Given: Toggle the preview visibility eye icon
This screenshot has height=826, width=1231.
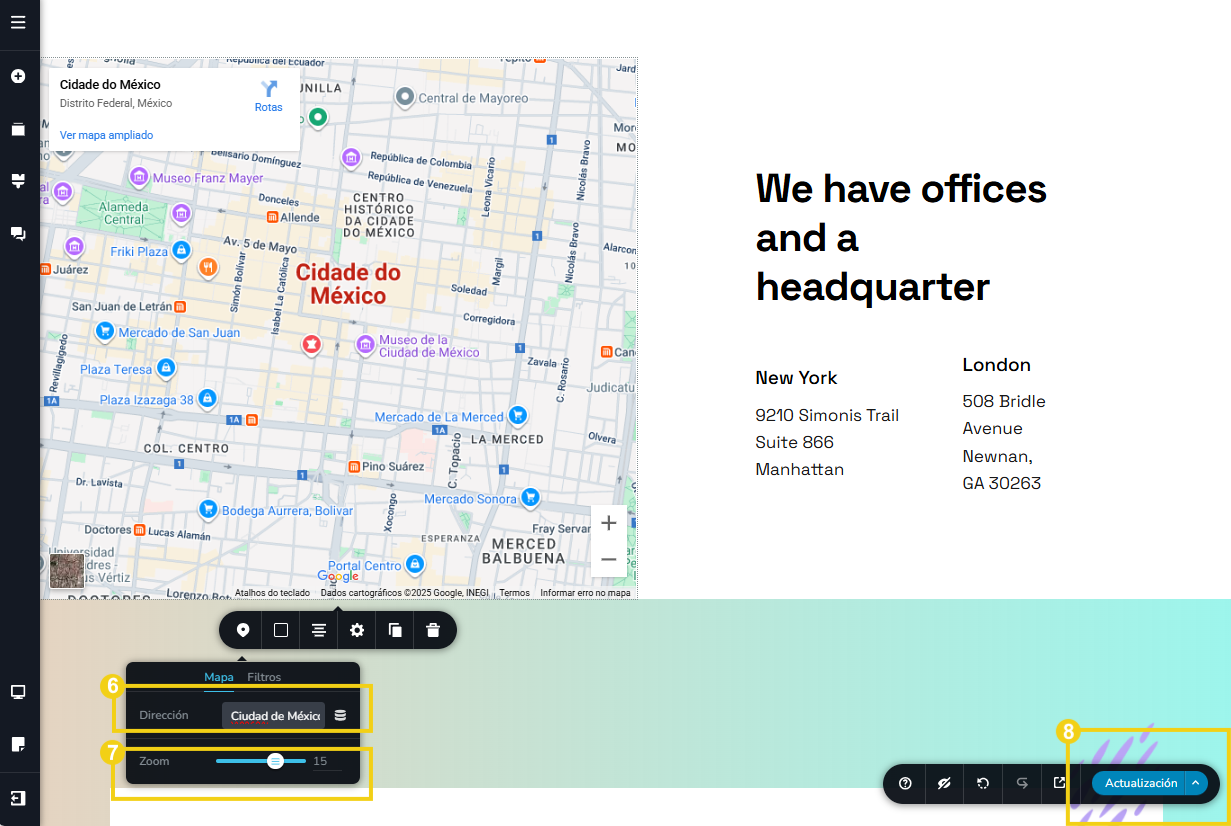Looking at the screenshot, I should 944,783.
